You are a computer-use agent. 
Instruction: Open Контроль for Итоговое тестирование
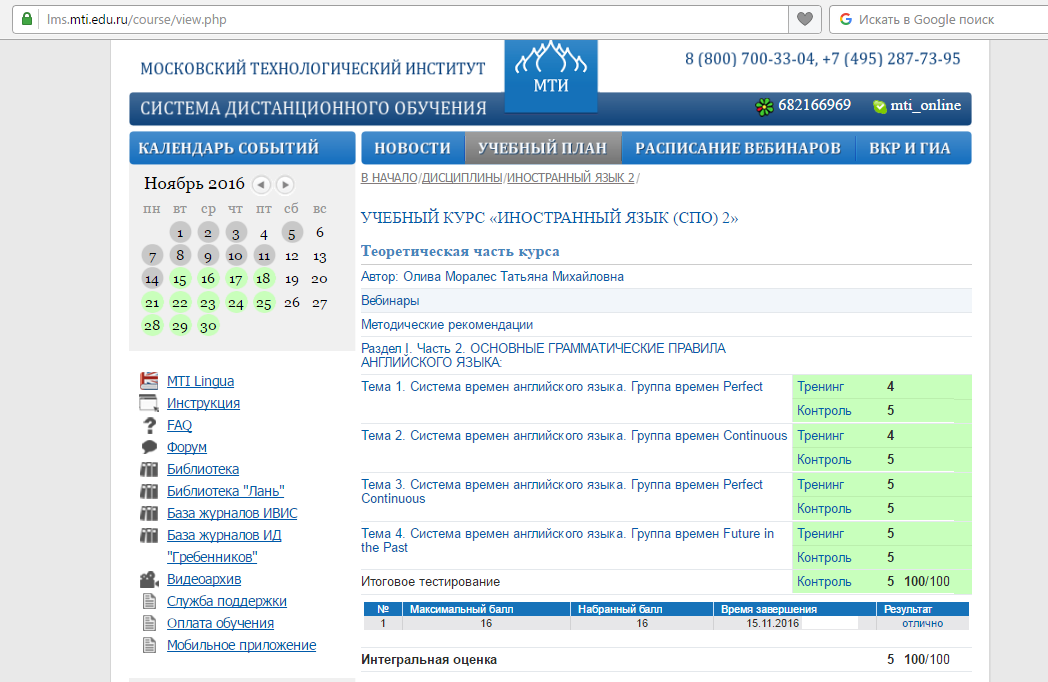click(823, 582)
